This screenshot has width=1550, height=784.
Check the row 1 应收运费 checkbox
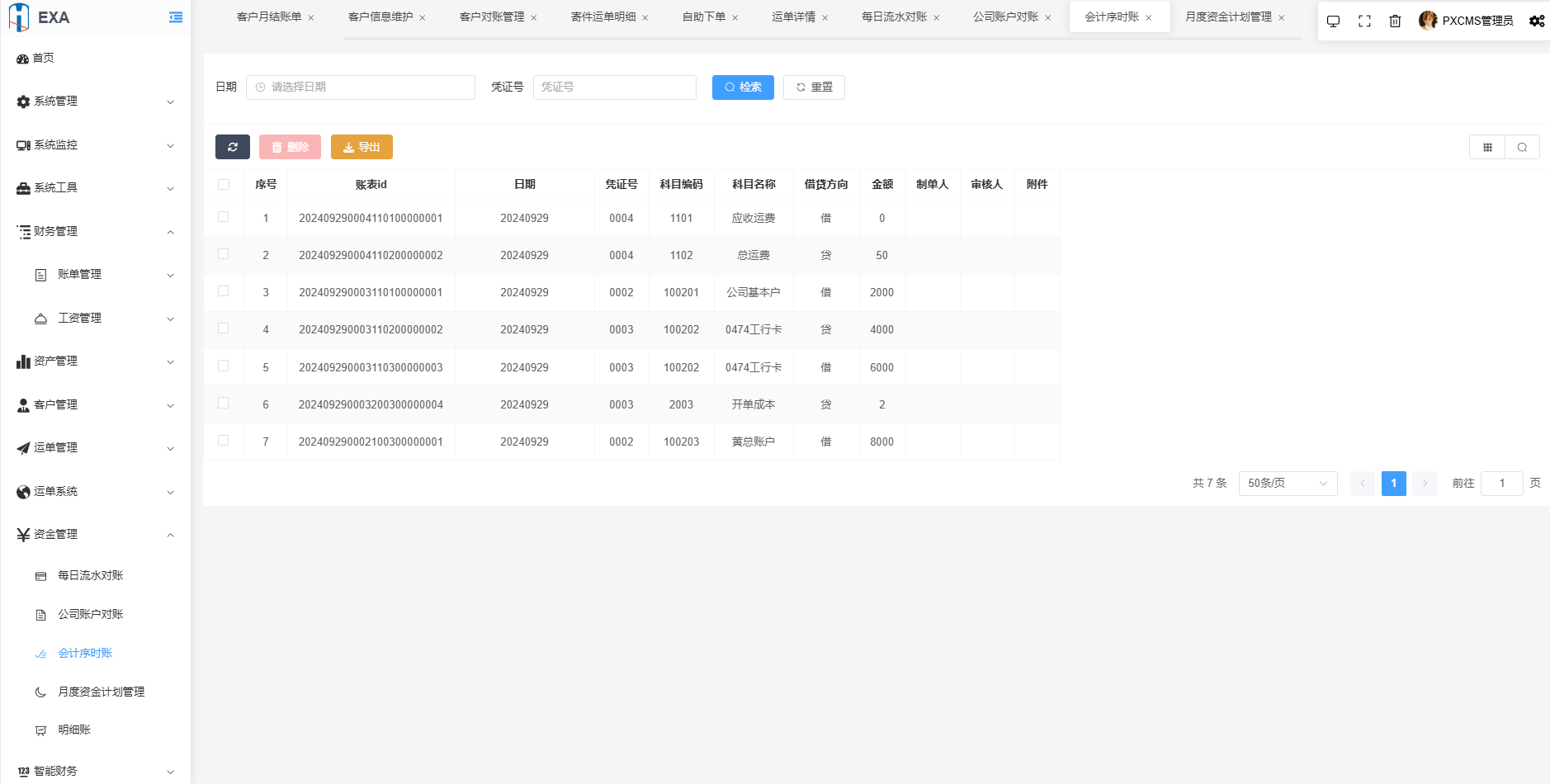coord(223,216)
